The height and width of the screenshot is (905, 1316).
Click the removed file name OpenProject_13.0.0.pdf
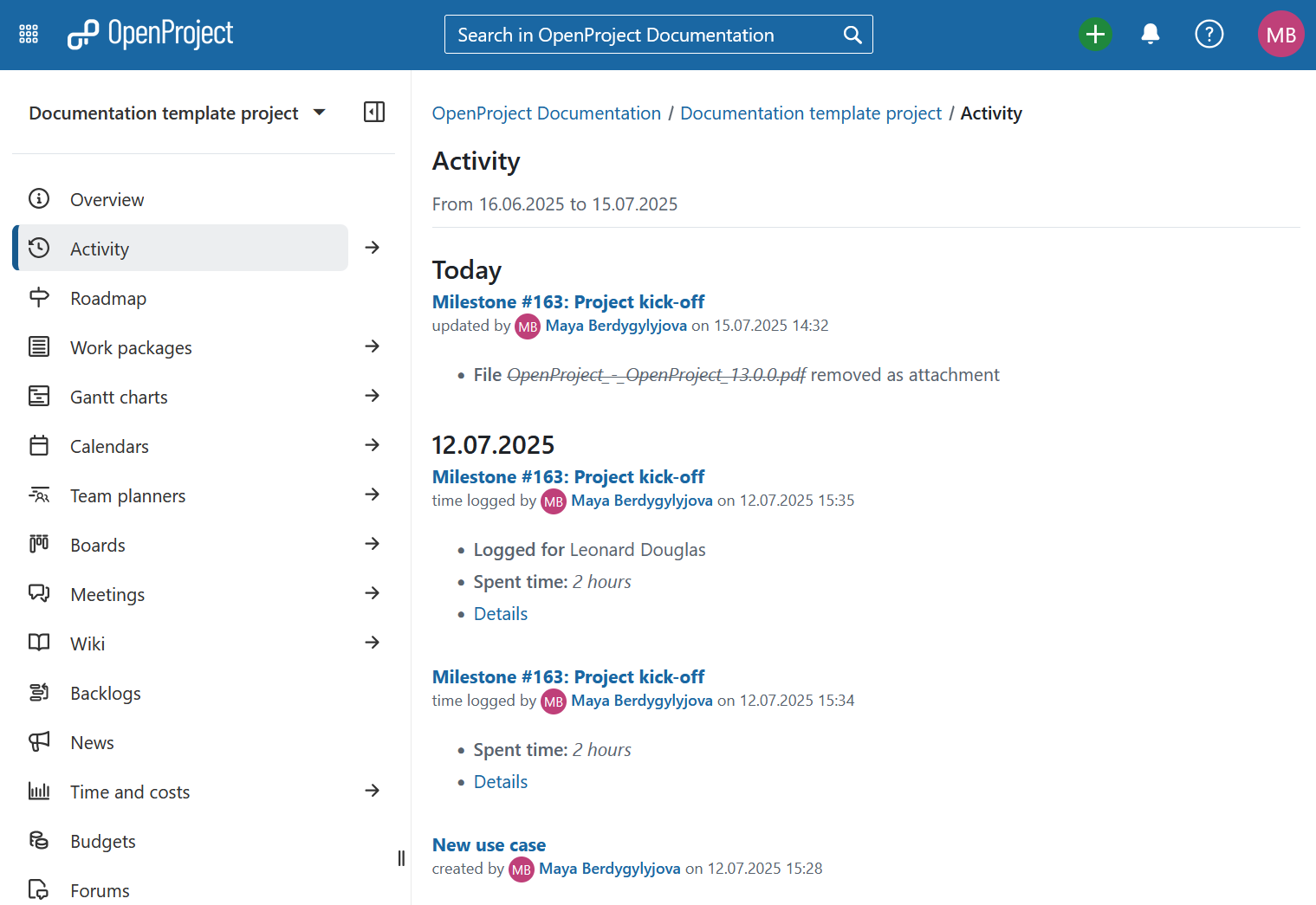point(656,375)
